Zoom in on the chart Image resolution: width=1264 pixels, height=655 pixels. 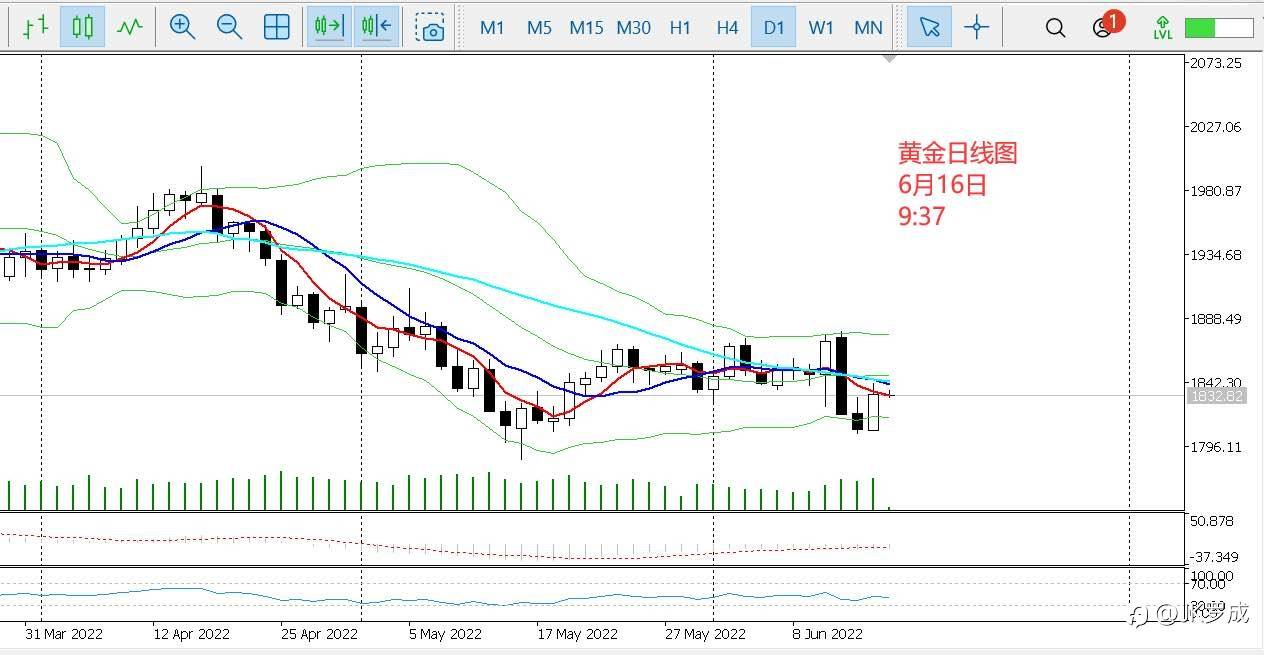(182, 27)
